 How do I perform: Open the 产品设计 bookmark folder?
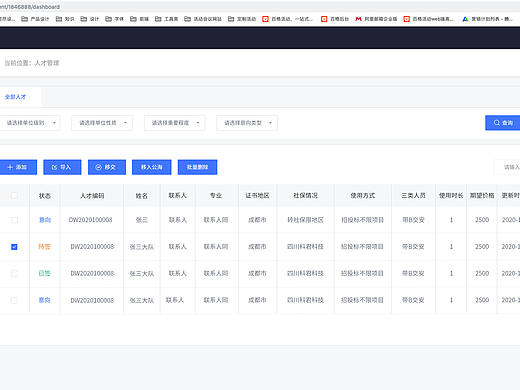pos(35,19)
